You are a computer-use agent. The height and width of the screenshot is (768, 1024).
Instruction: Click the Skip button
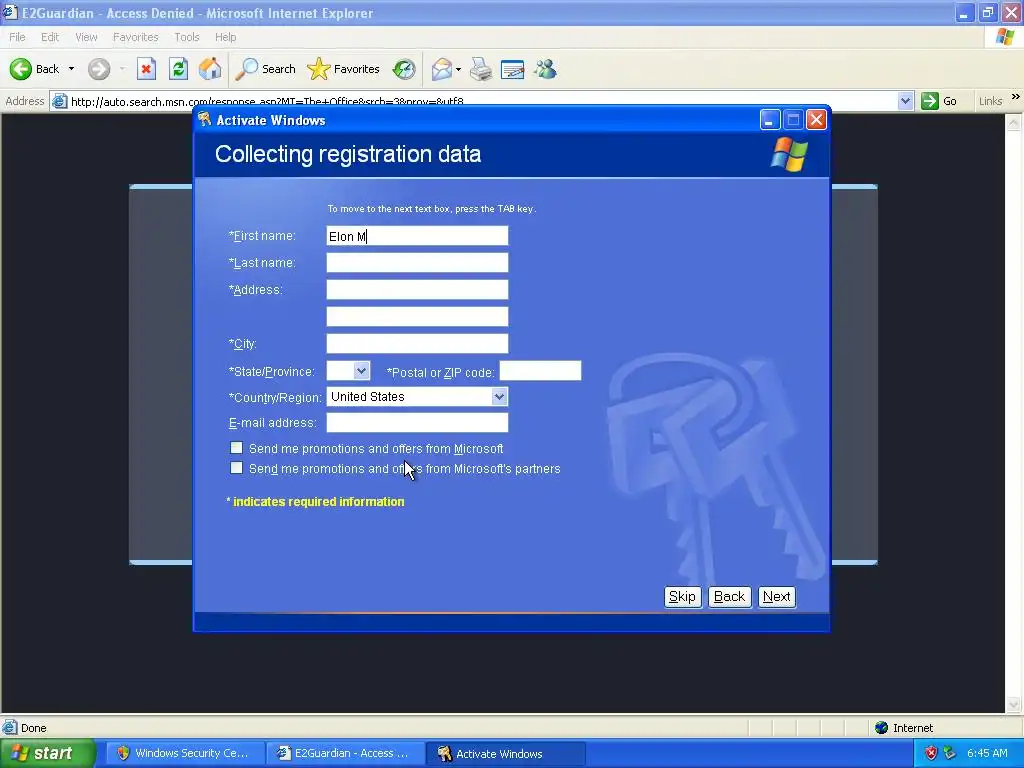click(x=682, y=596)
